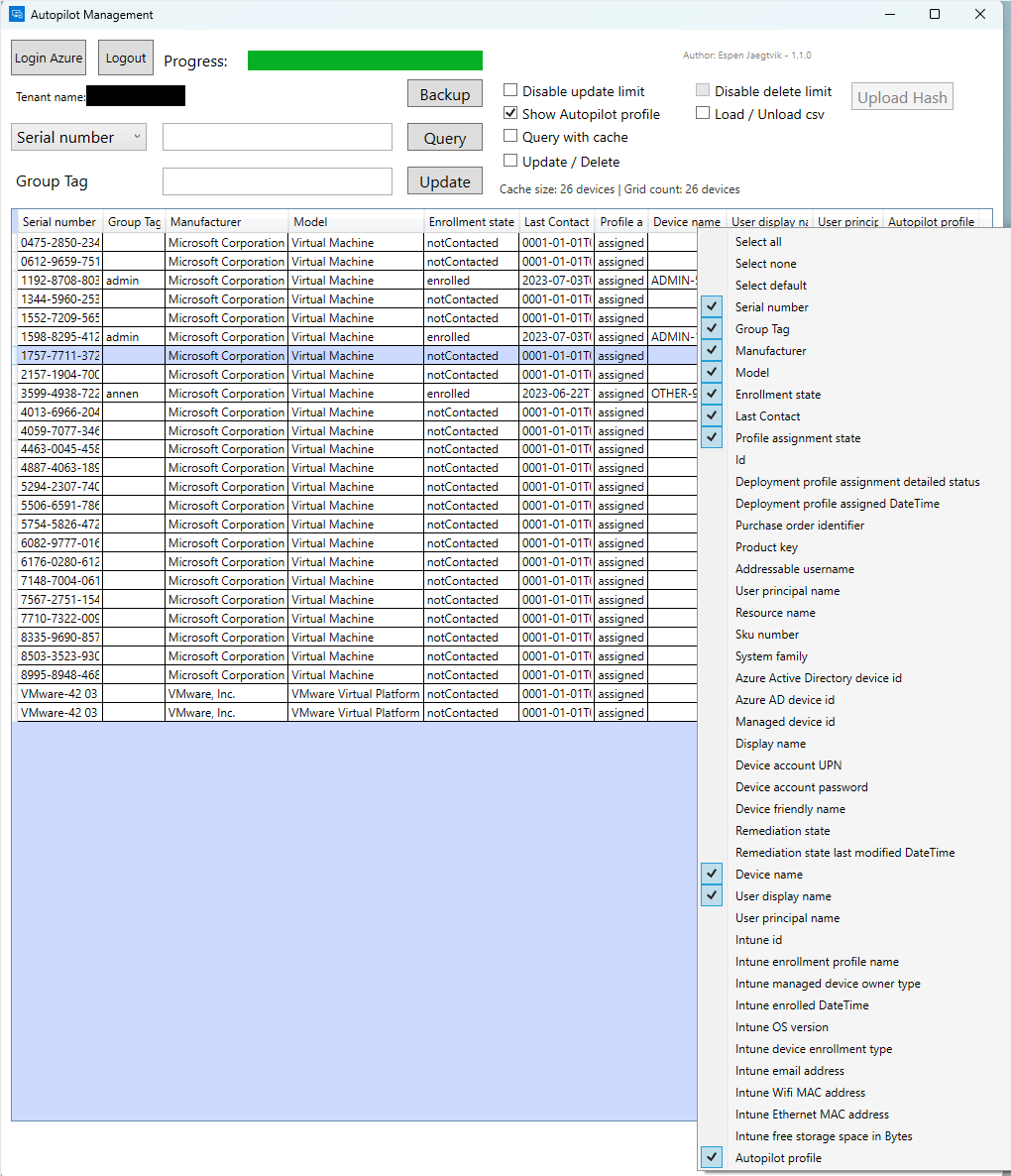Enable Intune enrollment profile name column
Screen dimensions: 1011x1176
[x=817, y=961]
